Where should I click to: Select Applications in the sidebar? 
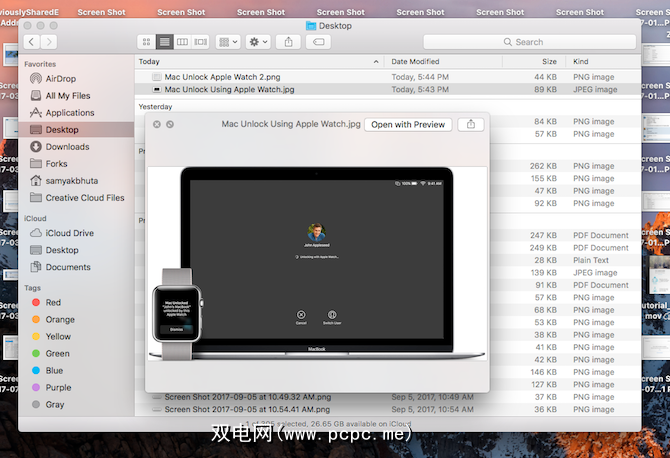tap(69, 113)
